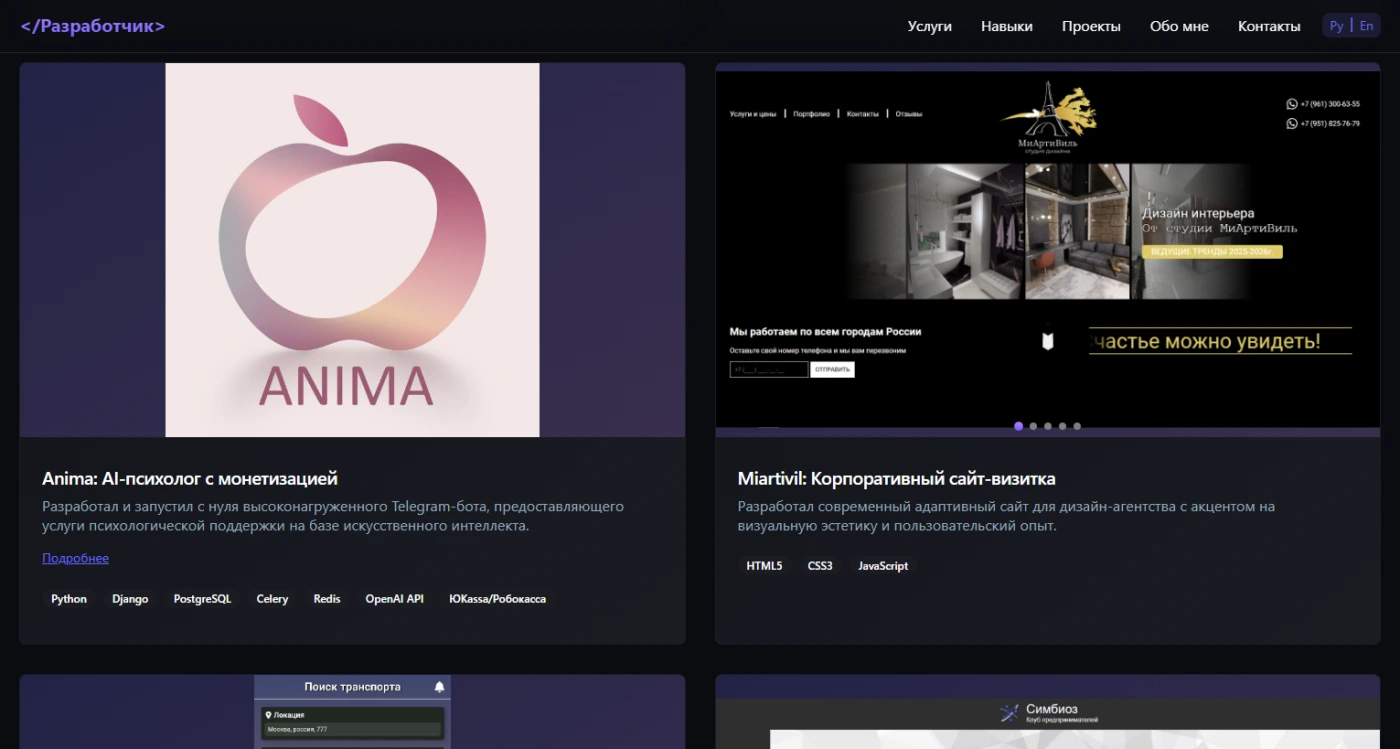The image size is (1400, 749).
Task: Click the WhatsApp icon beside +7 (951) number
Action: [1291, 124]
